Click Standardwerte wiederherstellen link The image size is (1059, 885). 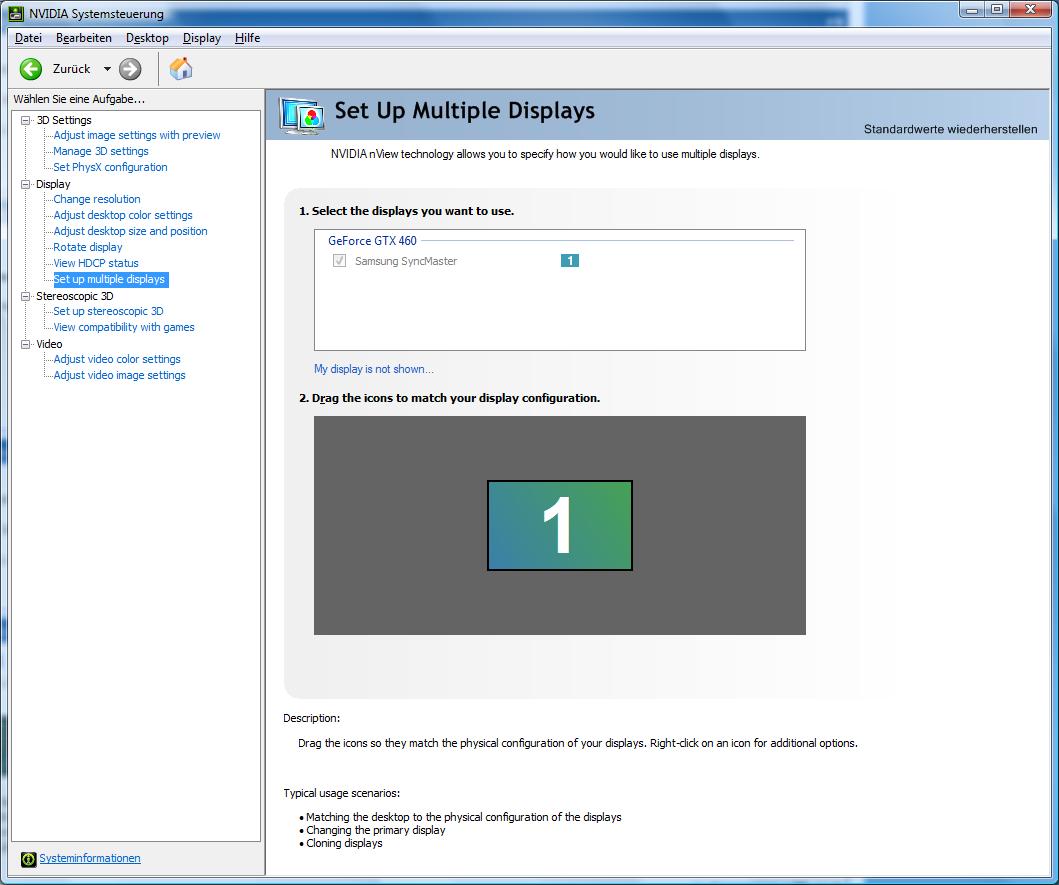coord(950,129)
